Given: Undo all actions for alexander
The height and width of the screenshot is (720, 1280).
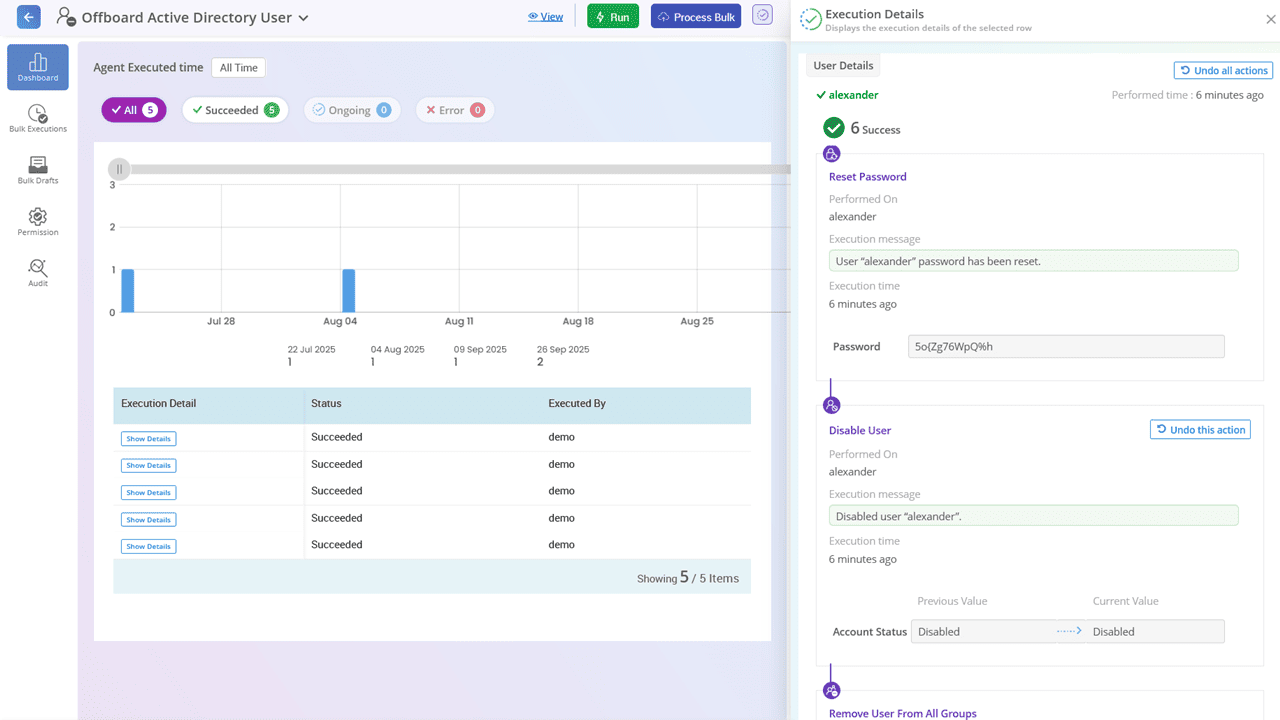Looking at the screenshot, I should click(1223, 70).
